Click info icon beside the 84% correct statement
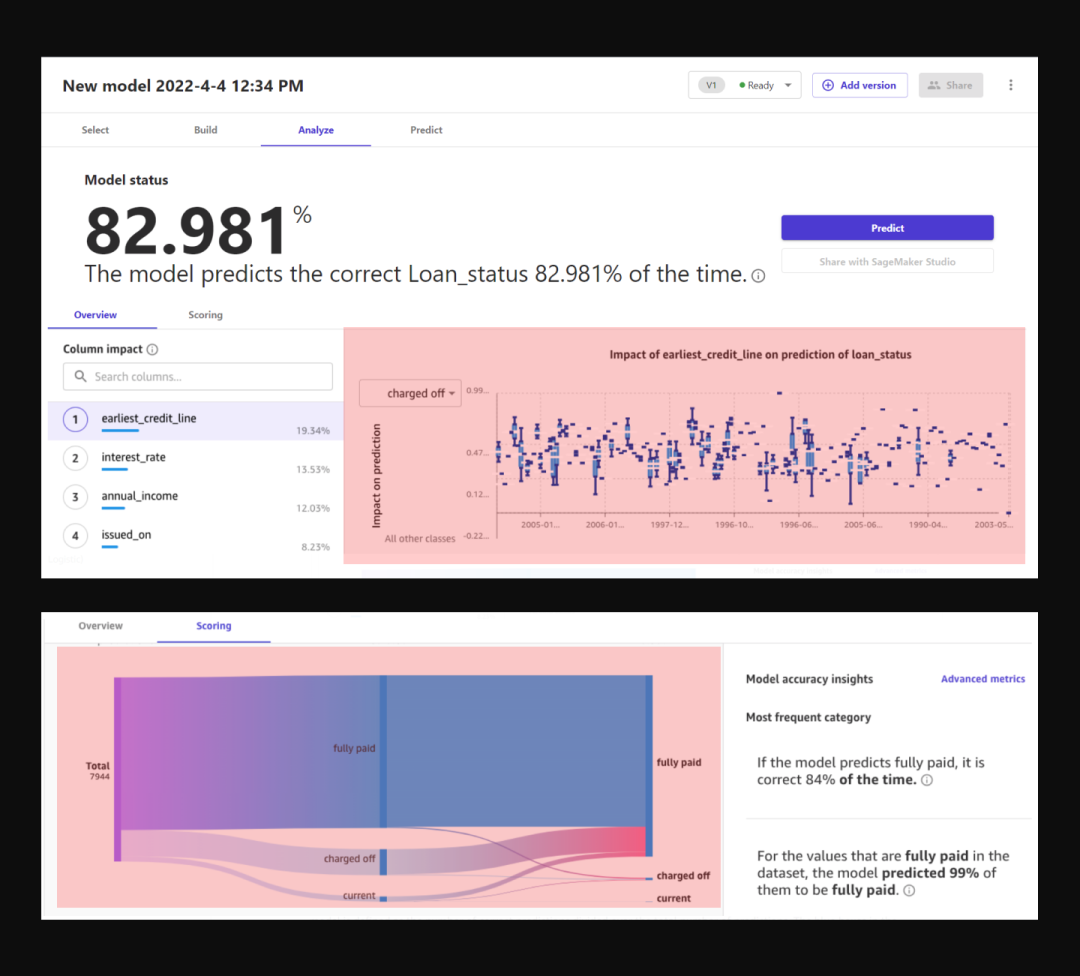 pyautogui.click(x=927, y=780)
